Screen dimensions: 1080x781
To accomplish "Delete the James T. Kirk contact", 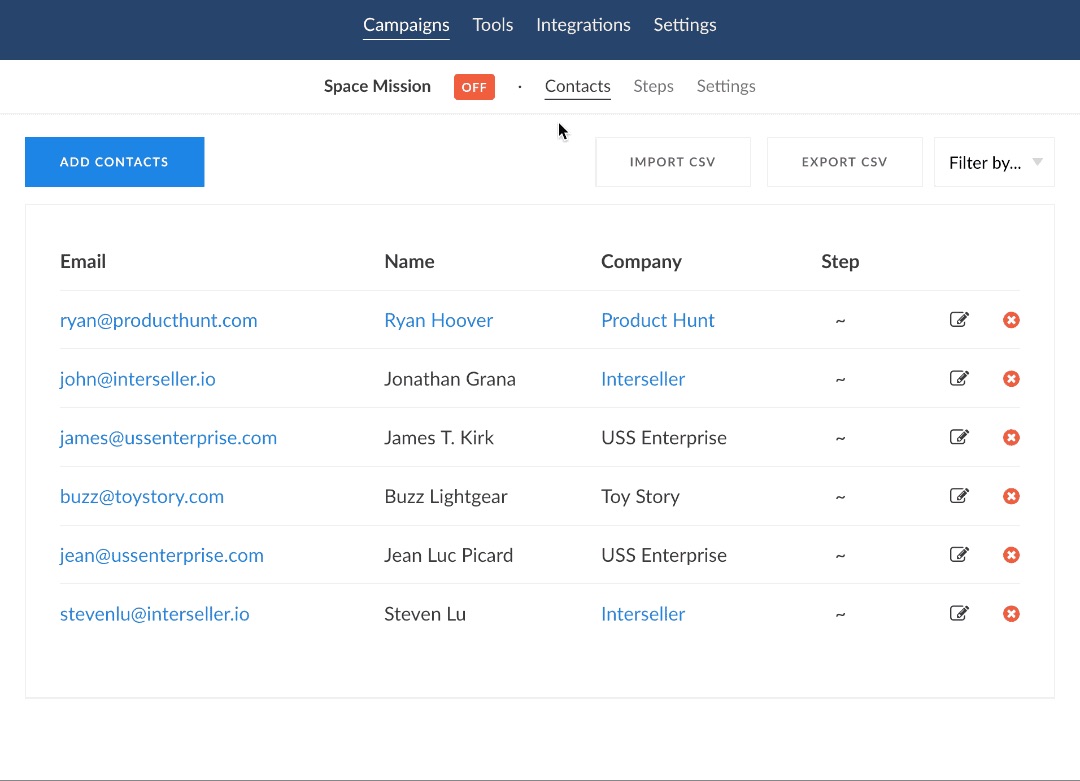I will pos(1011,438).
